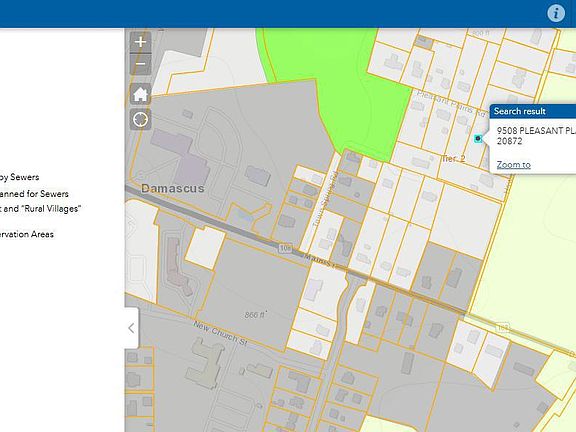This screenshot has height=432, width=576.
Task: Find my location with the locate icon
Action: tap(140, 119)
